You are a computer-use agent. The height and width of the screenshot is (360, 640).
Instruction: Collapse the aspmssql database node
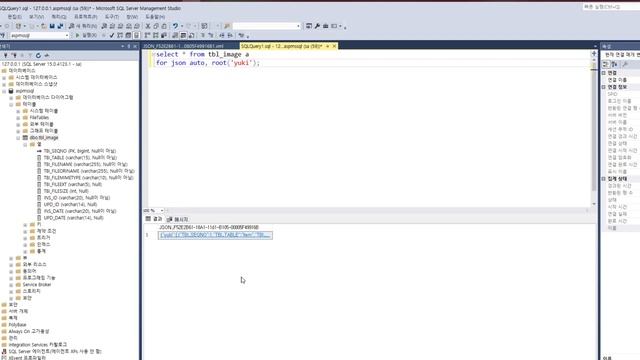click(4, 91)
